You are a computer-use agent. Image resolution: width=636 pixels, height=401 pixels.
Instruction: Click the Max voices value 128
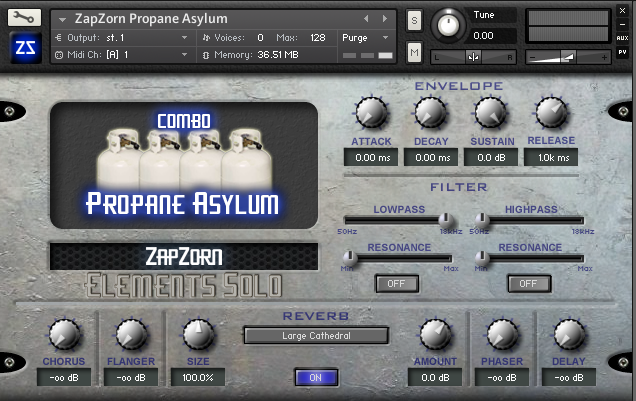pos(318,38)
